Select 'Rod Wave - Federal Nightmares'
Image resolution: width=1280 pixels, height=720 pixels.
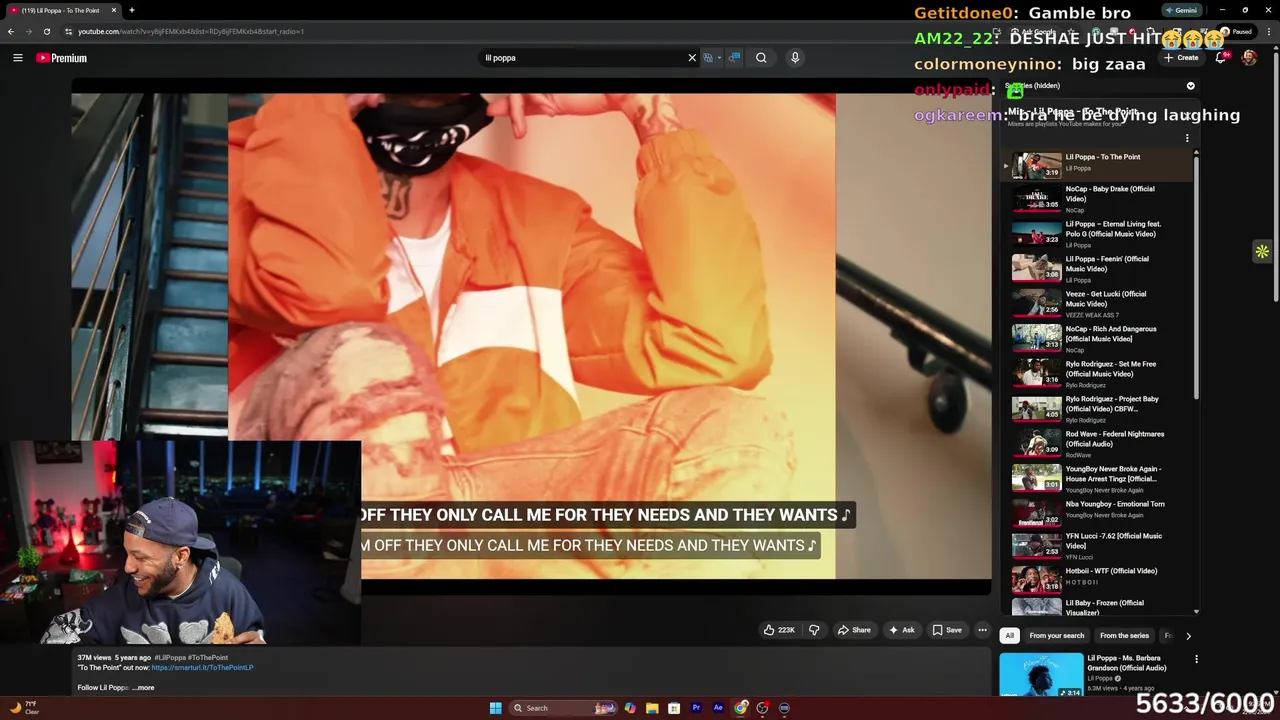1095,444
